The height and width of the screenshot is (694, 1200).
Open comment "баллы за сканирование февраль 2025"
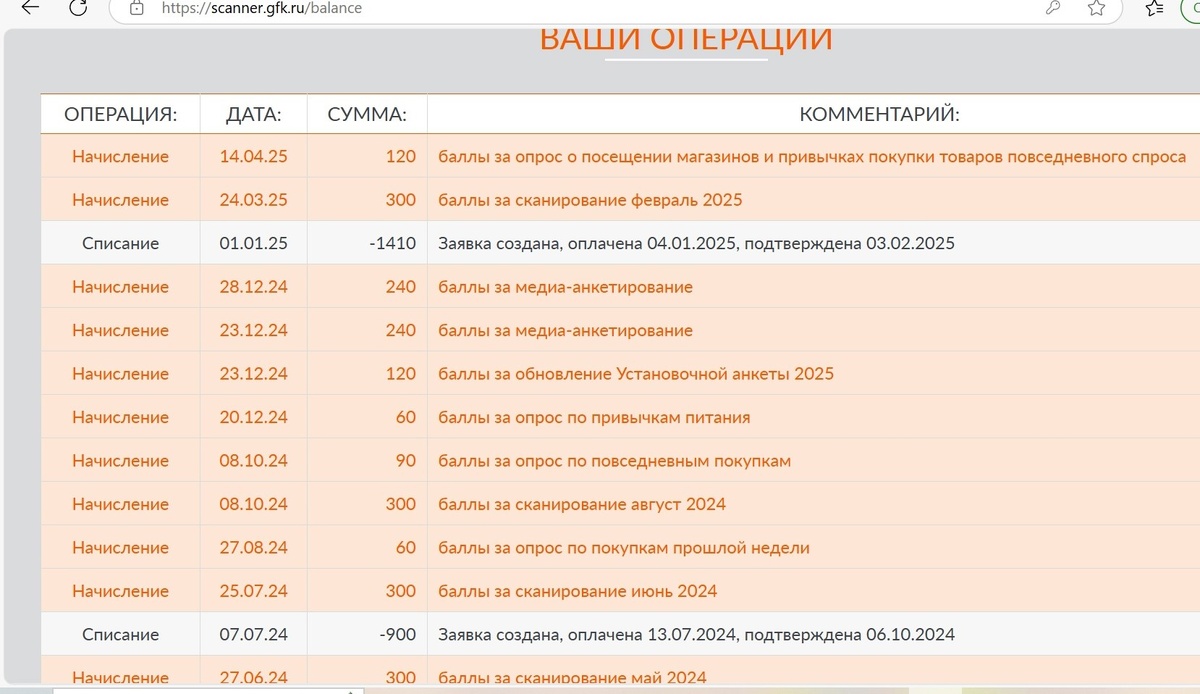pyautogui.click(x=588, y=200)
